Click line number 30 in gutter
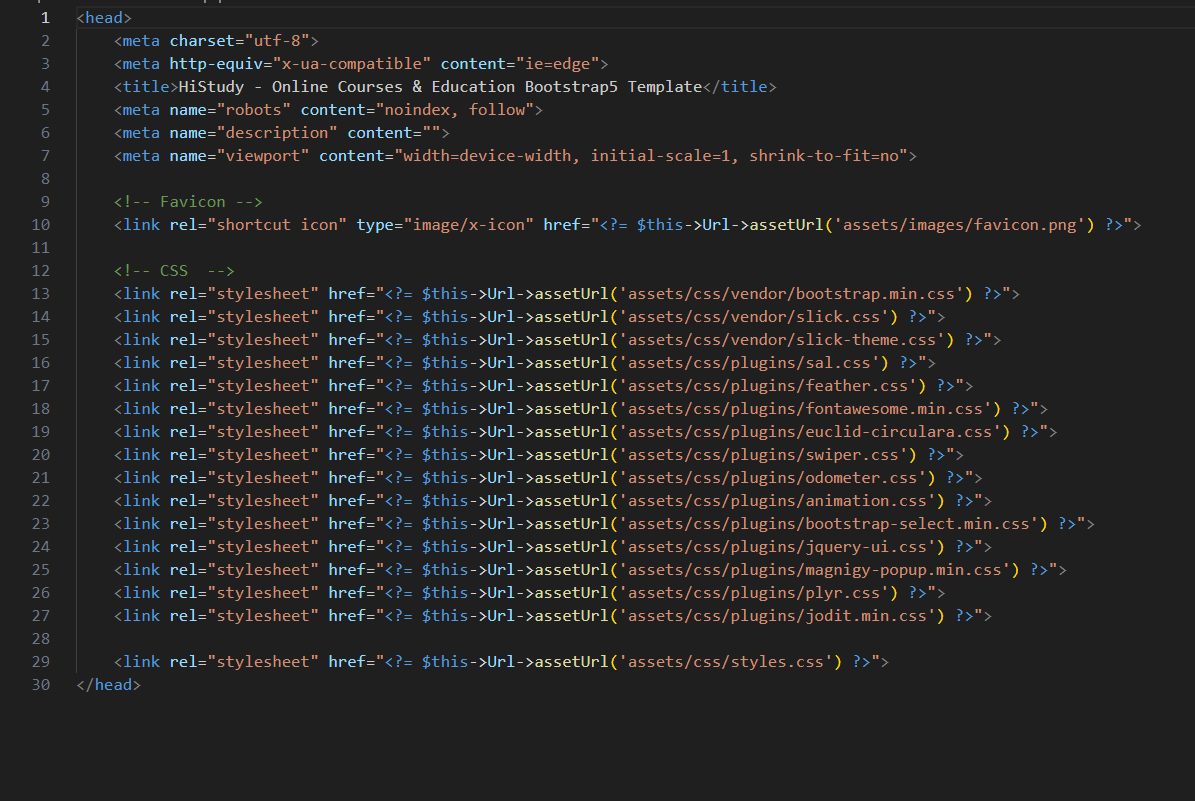The width and height of the screenshot is (1195, 801). point(40,684)
